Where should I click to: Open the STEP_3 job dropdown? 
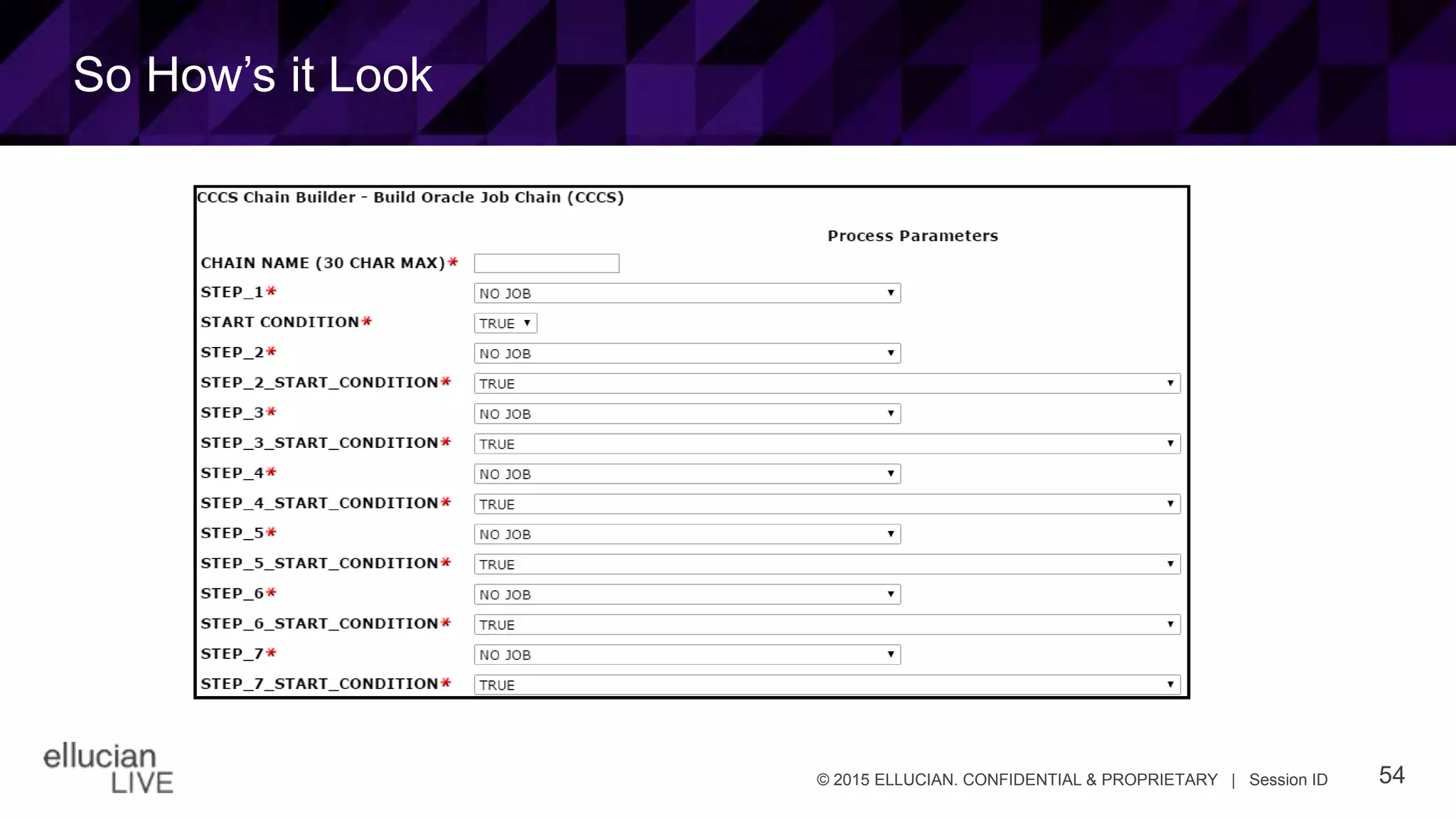click(x=687, y=414)
